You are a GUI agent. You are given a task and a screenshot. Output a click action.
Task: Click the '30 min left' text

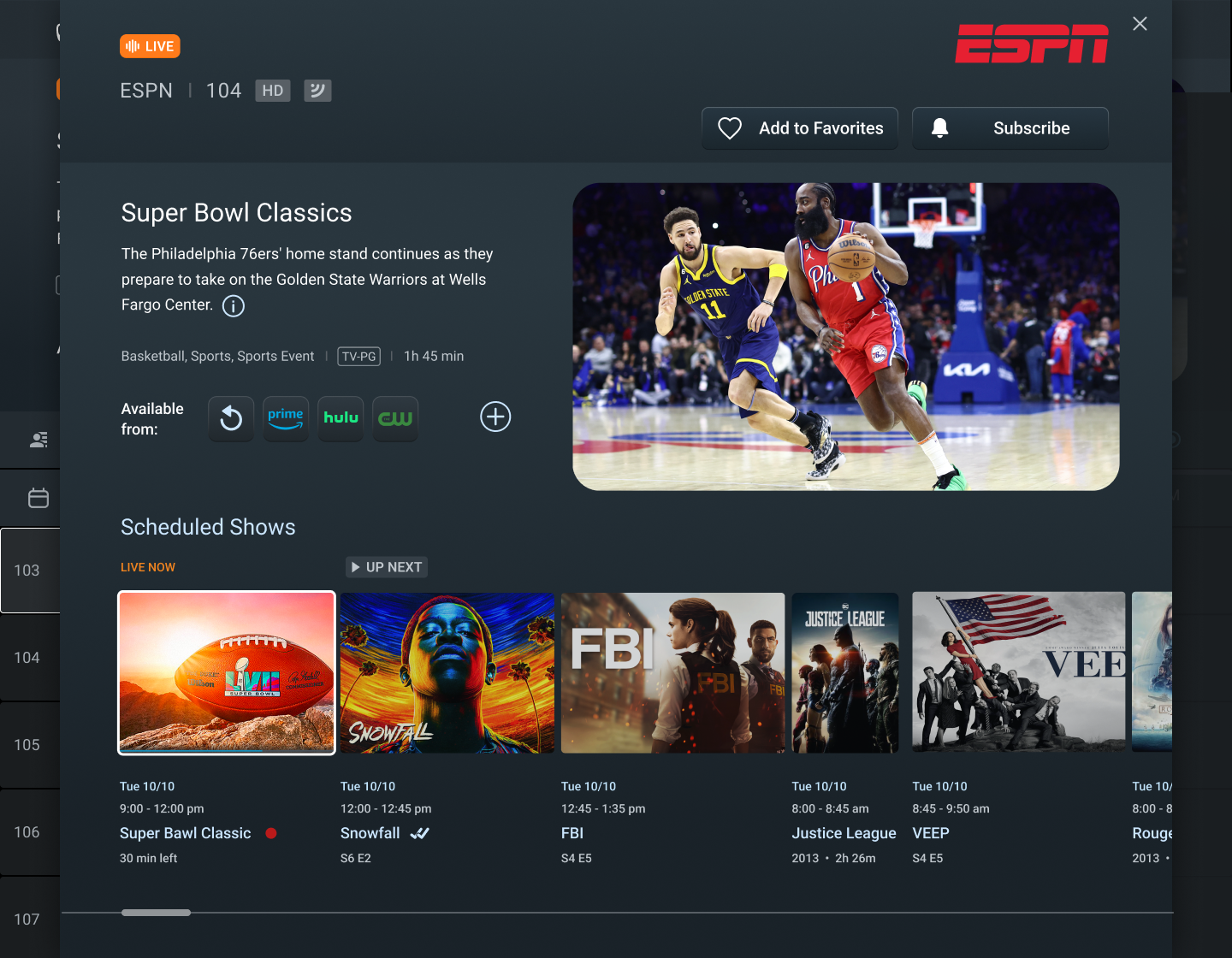[x=149, y=858]
